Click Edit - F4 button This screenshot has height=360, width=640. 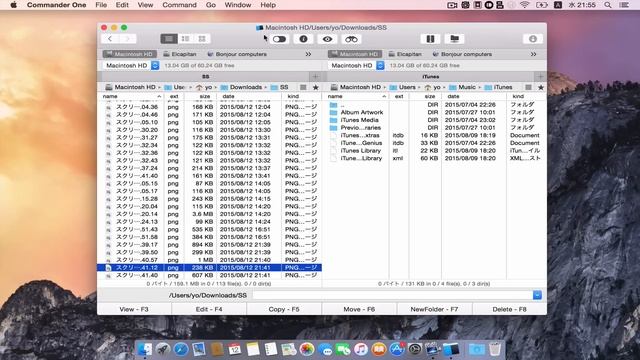(209, 309)
